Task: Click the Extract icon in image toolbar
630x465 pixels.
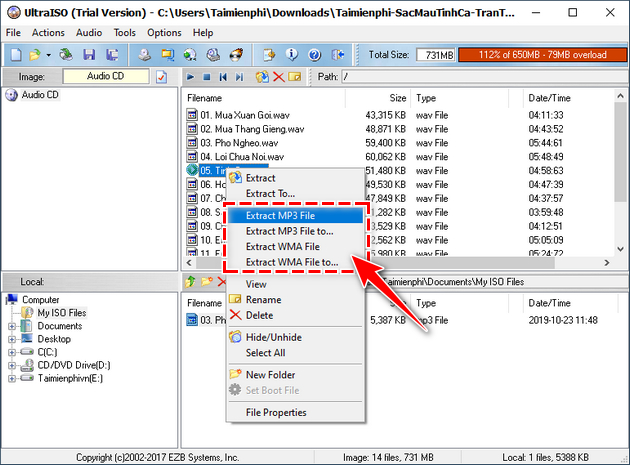Action: point(262,76)
